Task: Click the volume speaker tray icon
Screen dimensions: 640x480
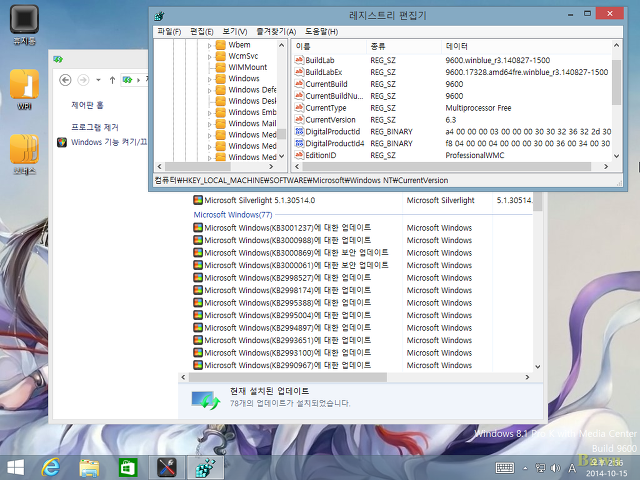Action: [x=555, y=468]
